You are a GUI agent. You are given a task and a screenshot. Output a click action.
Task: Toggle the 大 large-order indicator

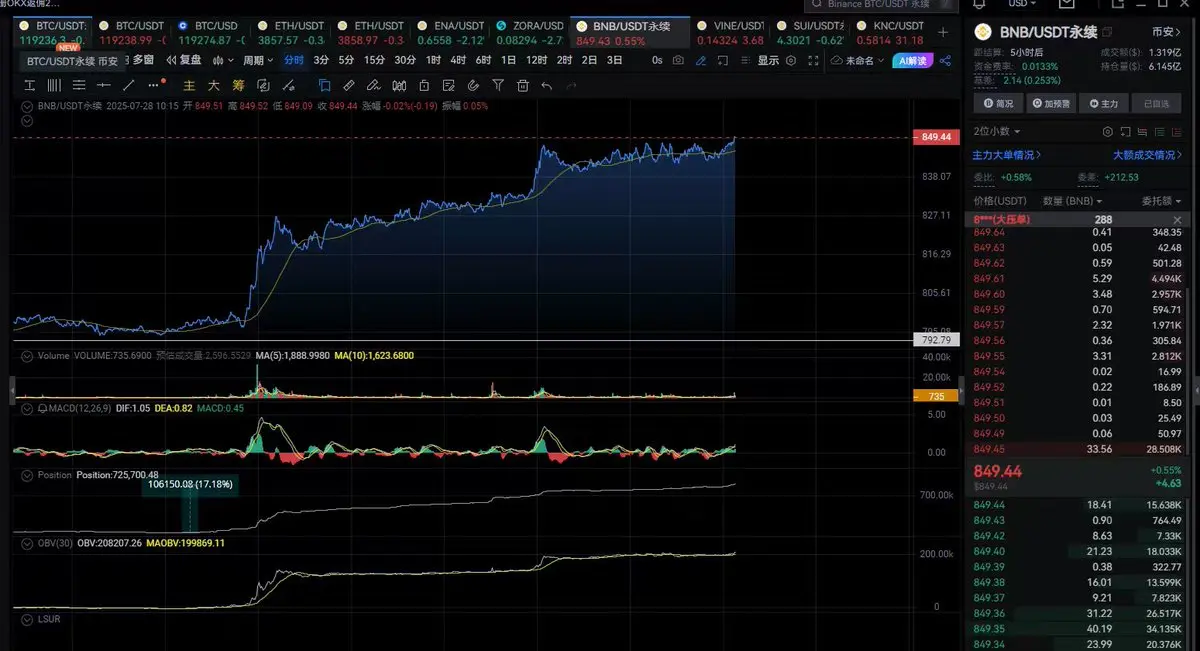(214, 85)
